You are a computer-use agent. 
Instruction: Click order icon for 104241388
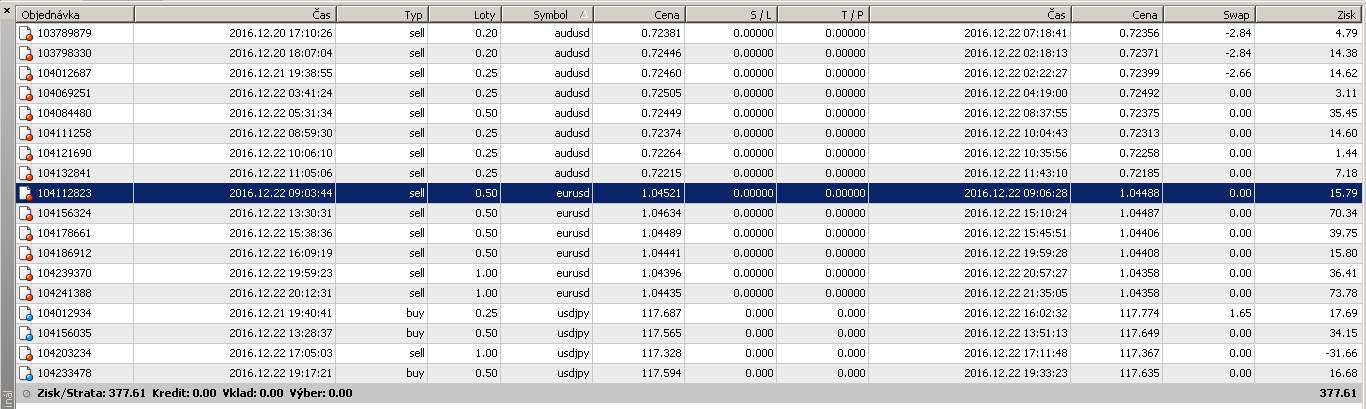(26, 293)
